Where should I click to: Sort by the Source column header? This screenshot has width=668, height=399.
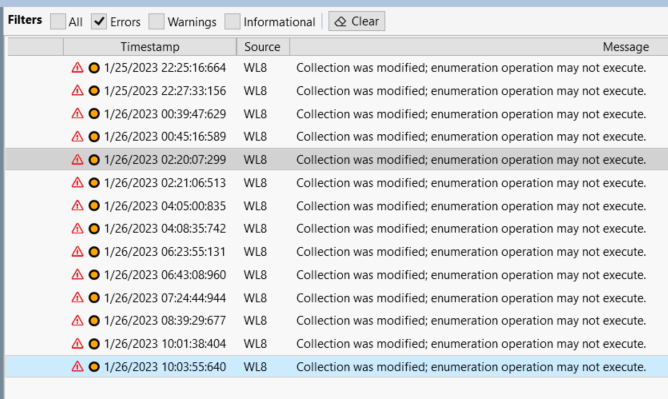click(262, 46)
